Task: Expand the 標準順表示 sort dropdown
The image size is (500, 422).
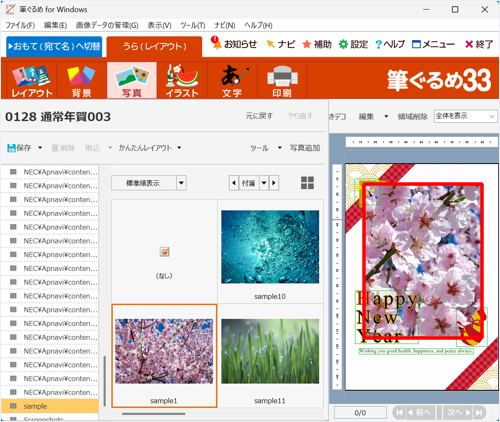Action: click(x=181, y=183)
